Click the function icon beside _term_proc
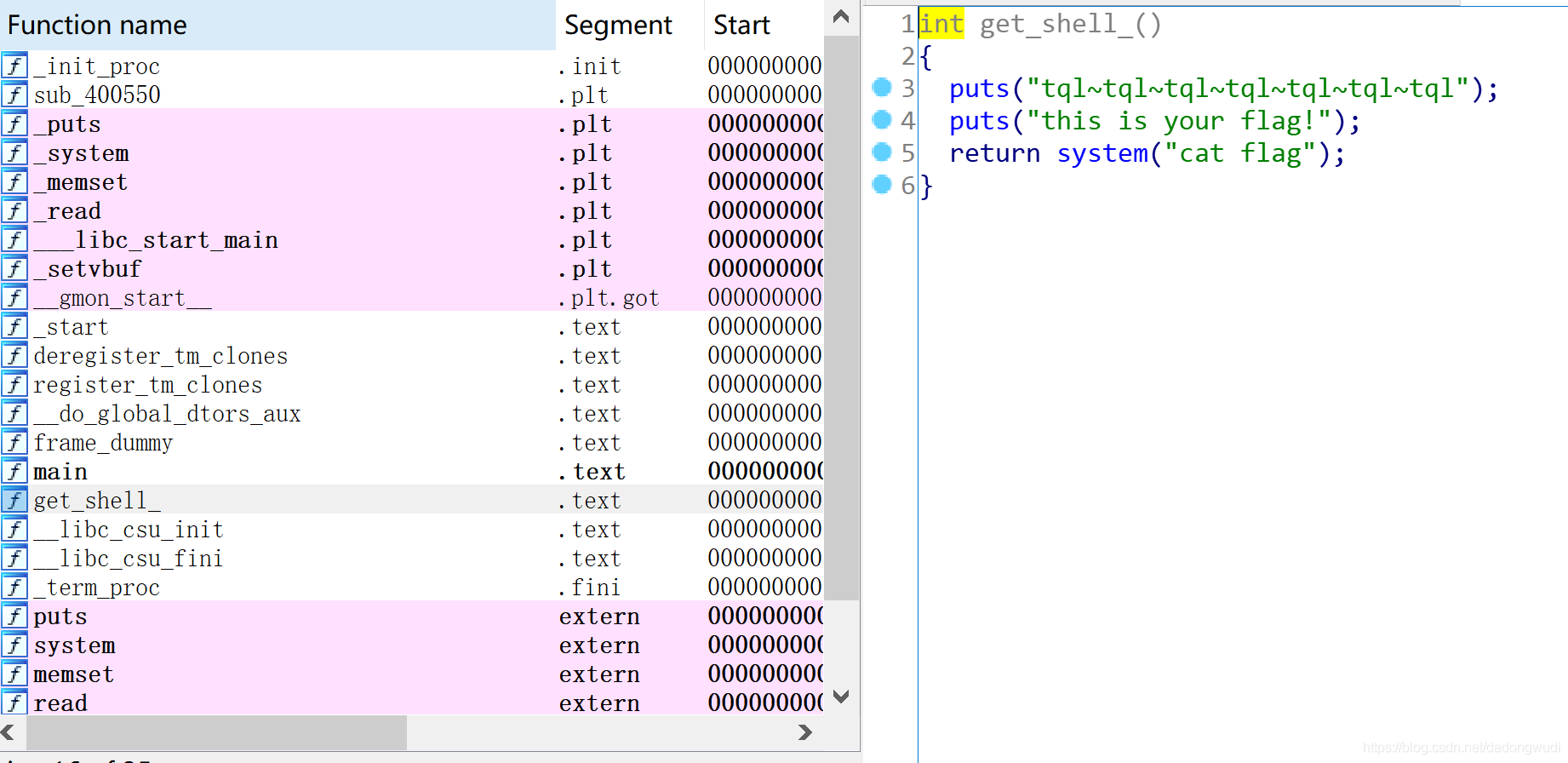Image resolution: width=1568 pixels, height=763 pixels. pyautogui.click(x=14, y=587)
